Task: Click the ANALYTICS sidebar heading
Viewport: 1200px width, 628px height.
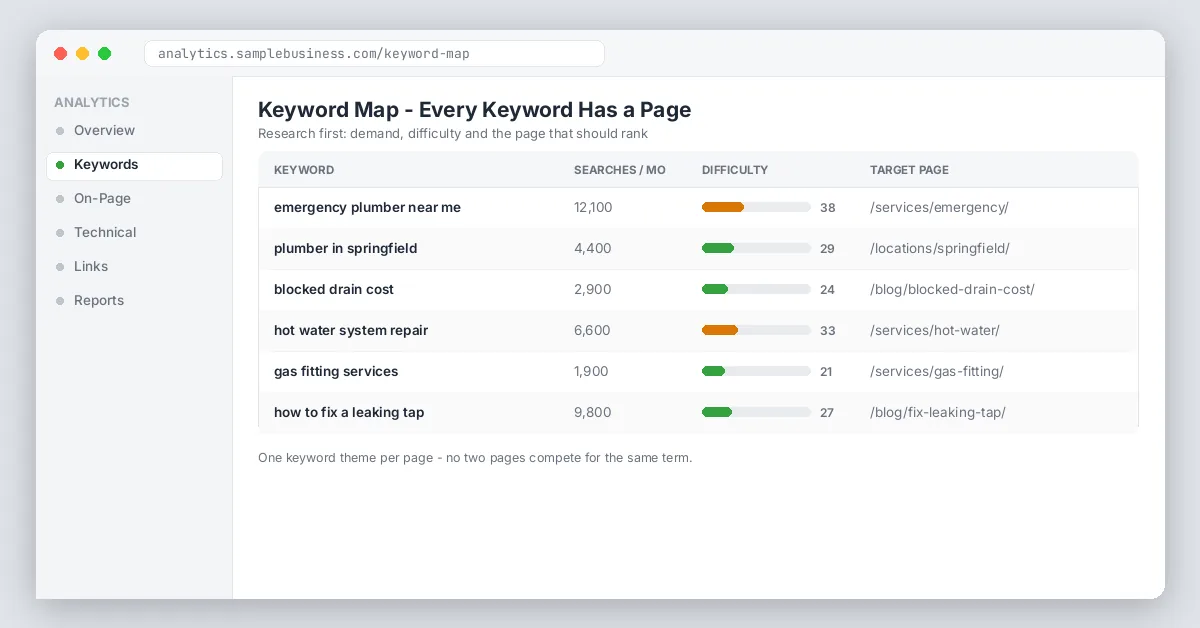Action: coord(92,102)
